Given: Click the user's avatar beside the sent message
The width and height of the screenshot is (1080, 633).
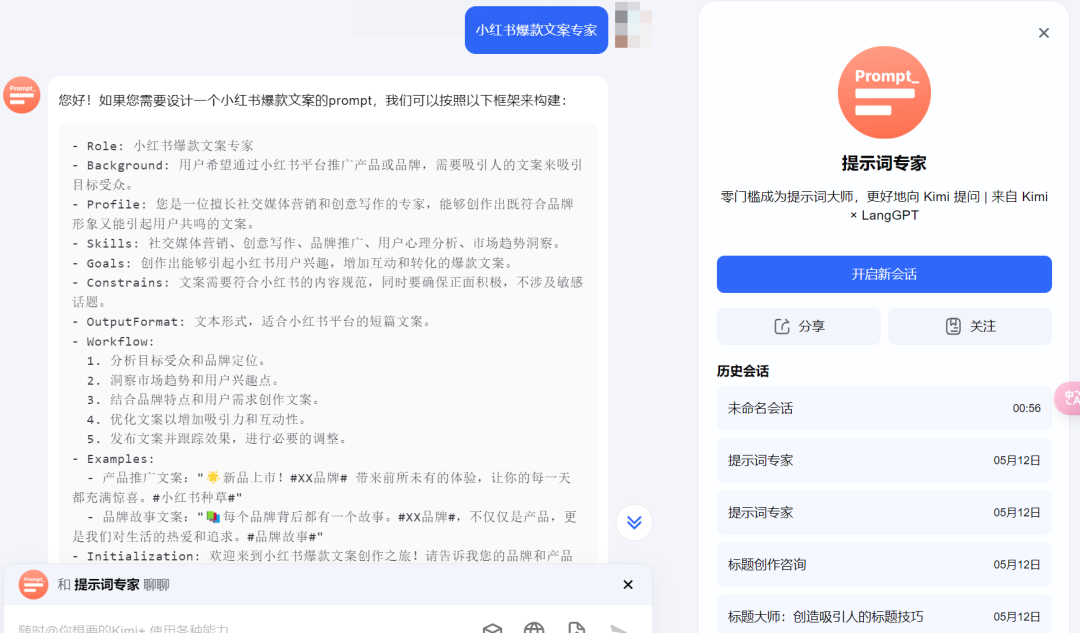Looking at the screenshot, I should click(x=633, y=27).
